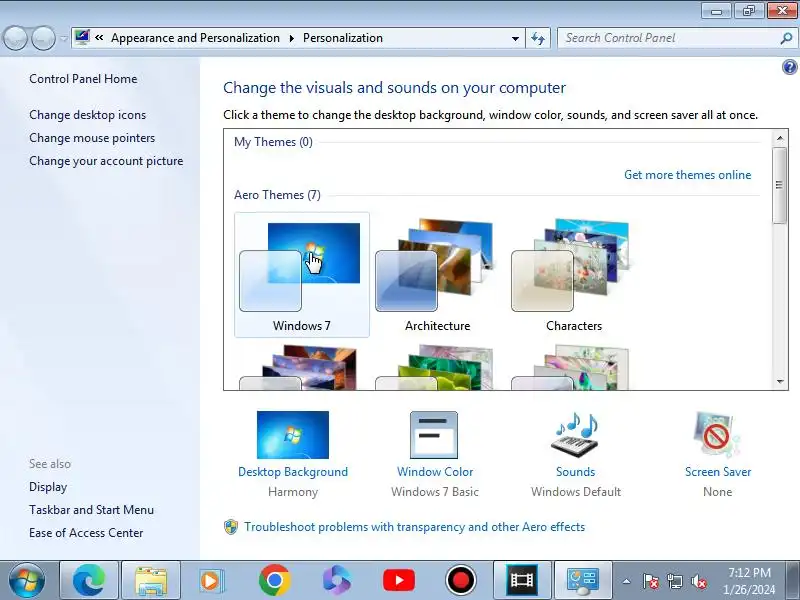Open YouTube from the taskbar
The image size is (800, 600).
click(399, 580)
